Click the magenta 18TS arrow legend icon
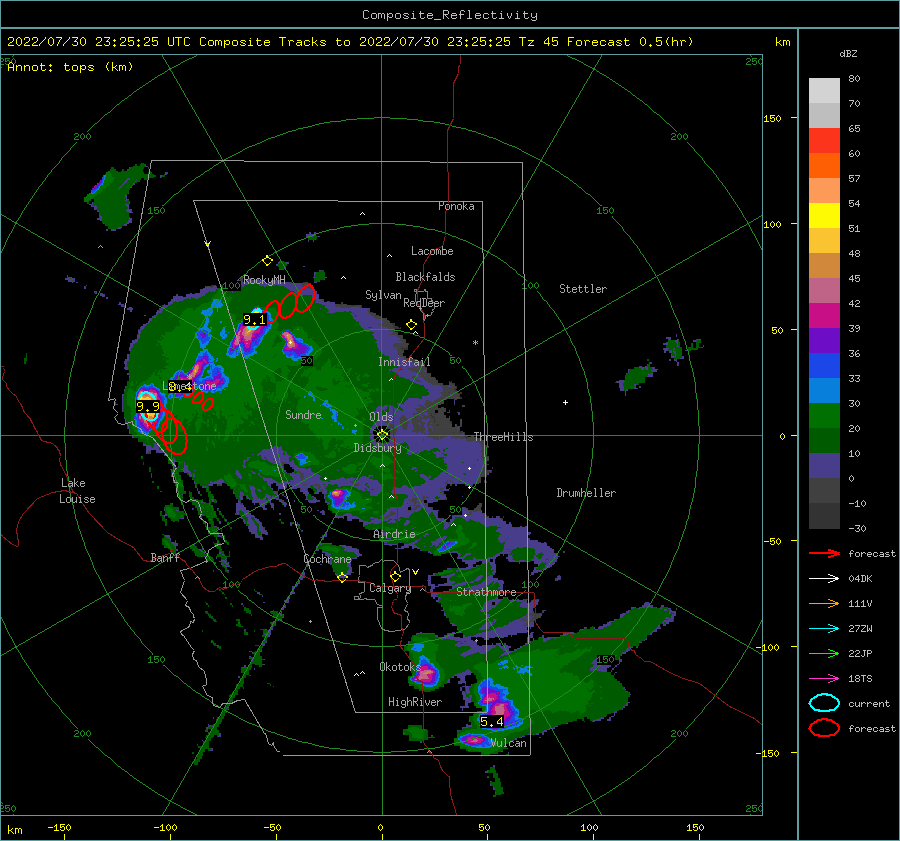 [x=824, y=679]
